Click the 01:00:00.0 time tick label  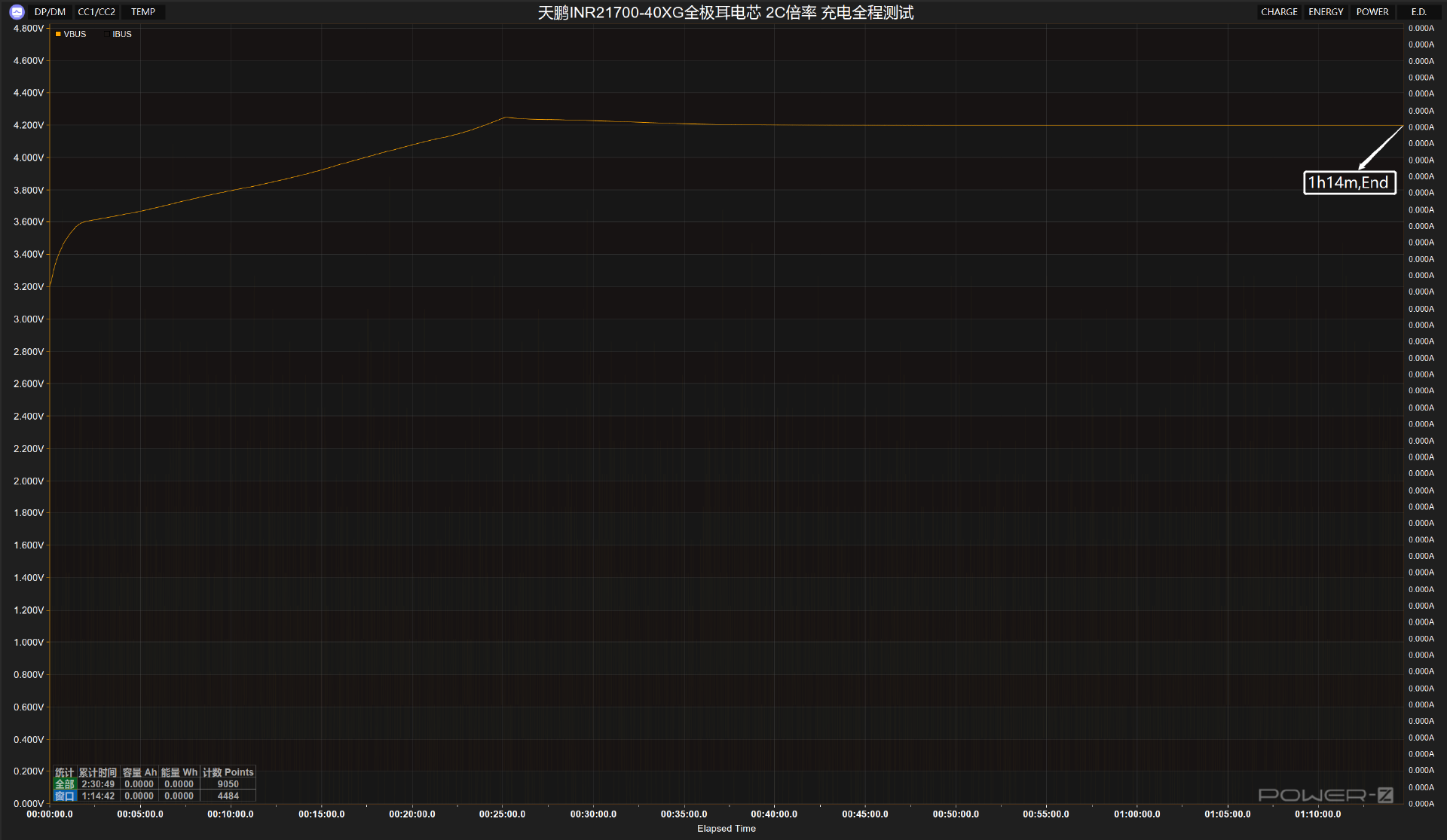pyautogui.click(x=1136, y=814)
